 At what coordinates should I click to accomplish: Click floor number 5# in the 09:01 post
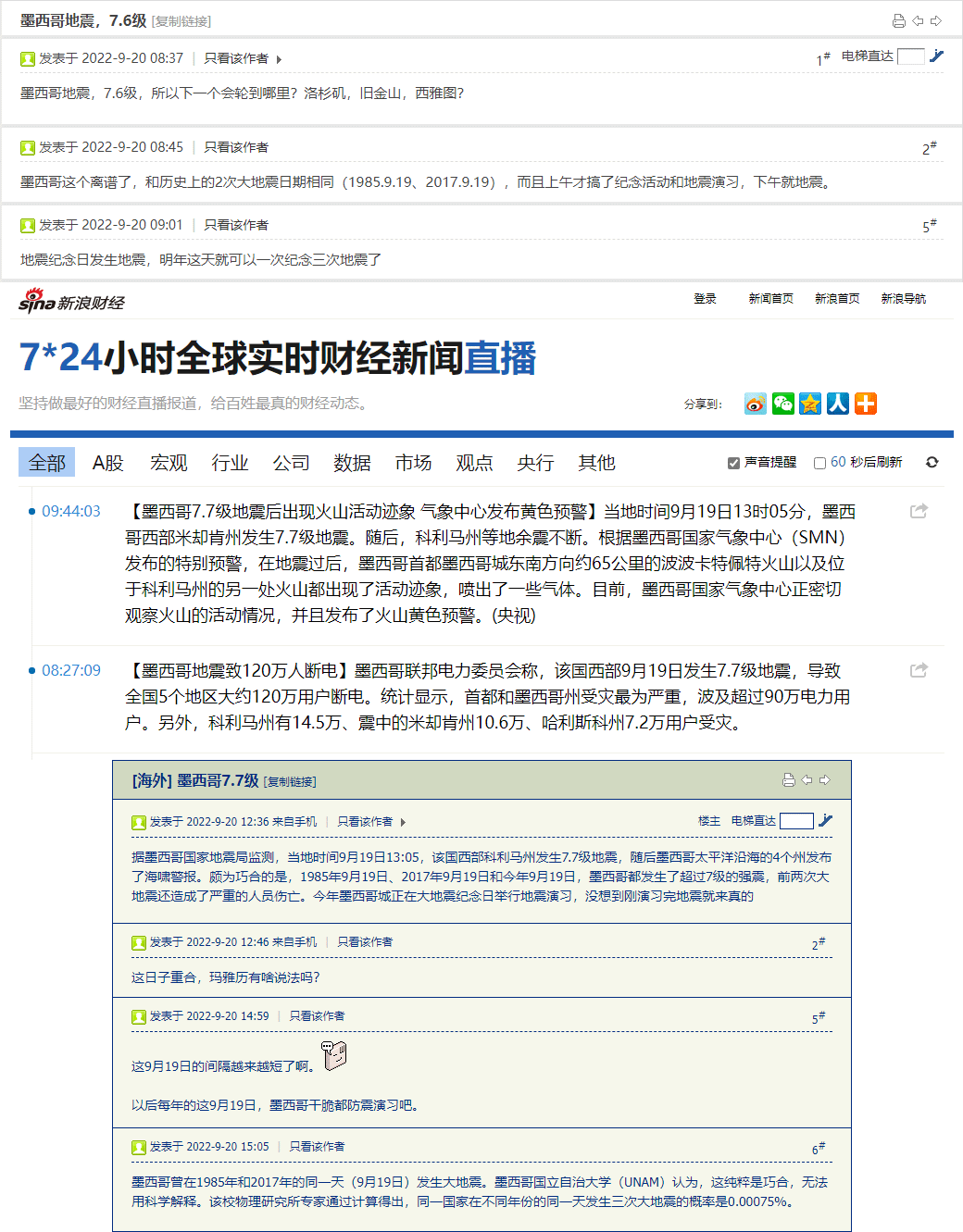click(930, 226)
